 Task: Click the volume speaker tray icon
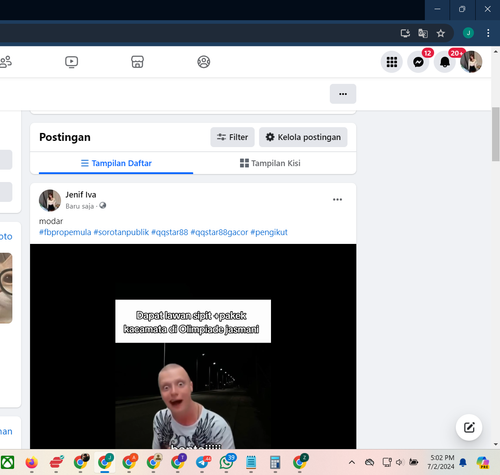point(400,462)
